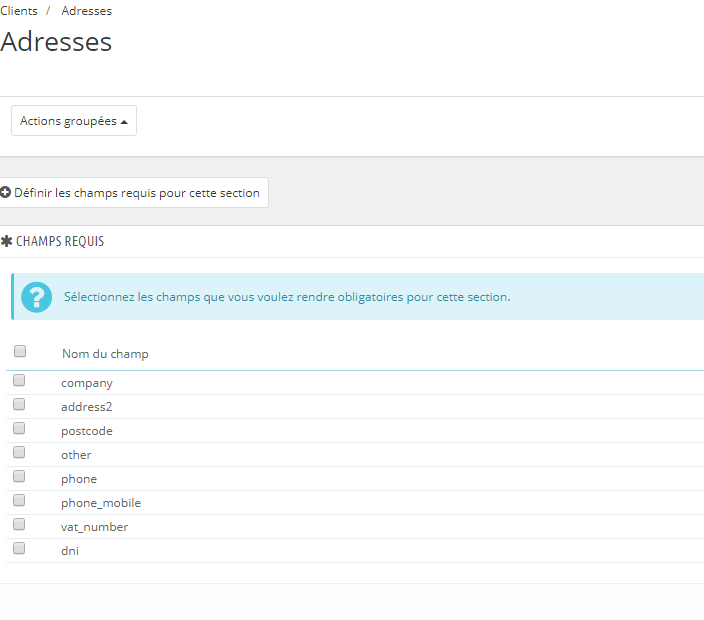This screenshot has height=620, width=704.
Task: Check the company field checkbox
Action: [19, 380]
